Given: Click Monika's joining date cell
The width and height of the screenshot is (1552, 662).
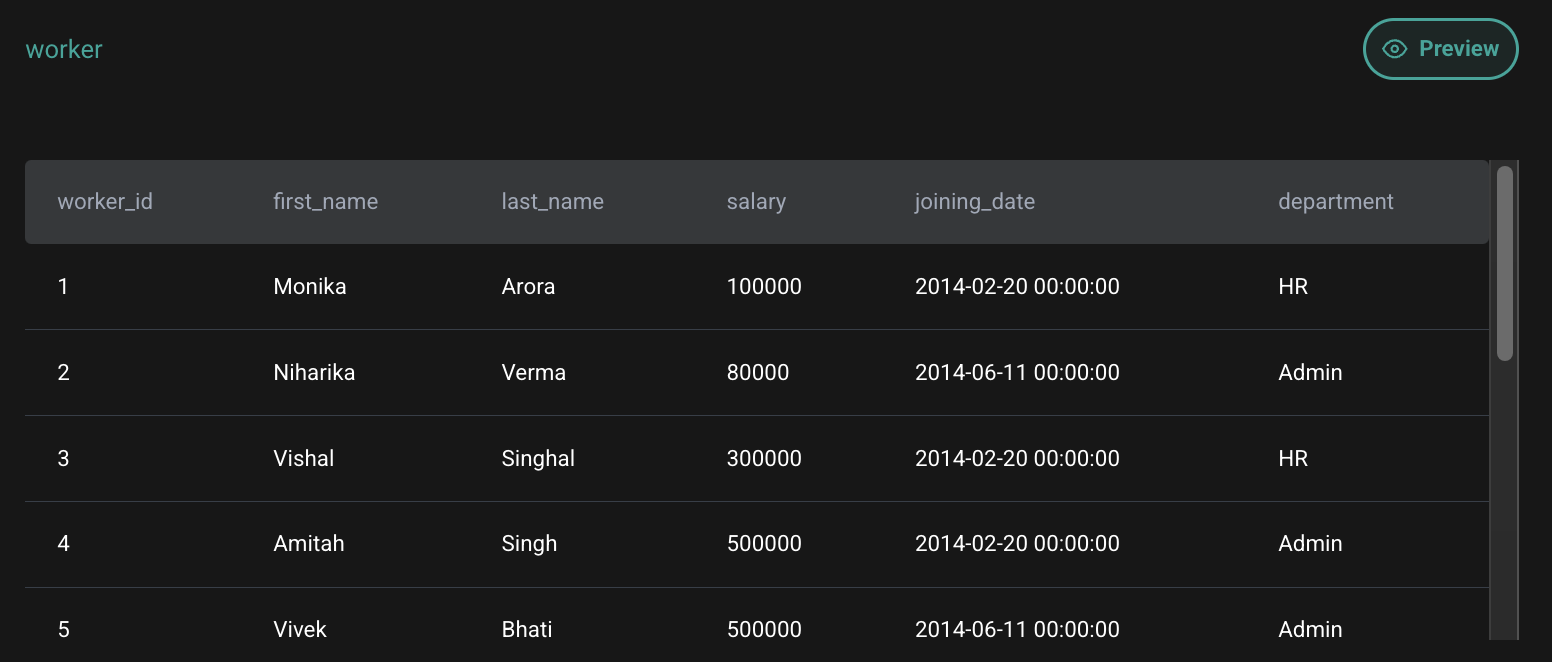Looking at the screenshot, I should tap(1017, 287).
